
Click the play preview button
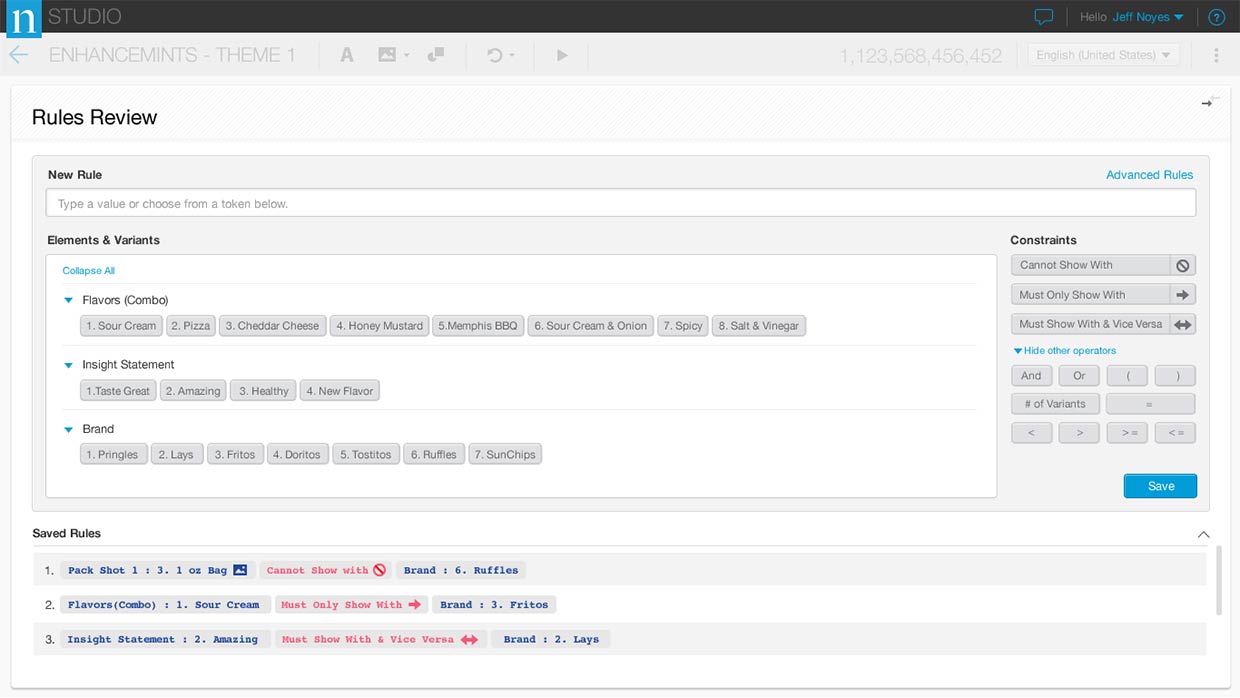562,55
